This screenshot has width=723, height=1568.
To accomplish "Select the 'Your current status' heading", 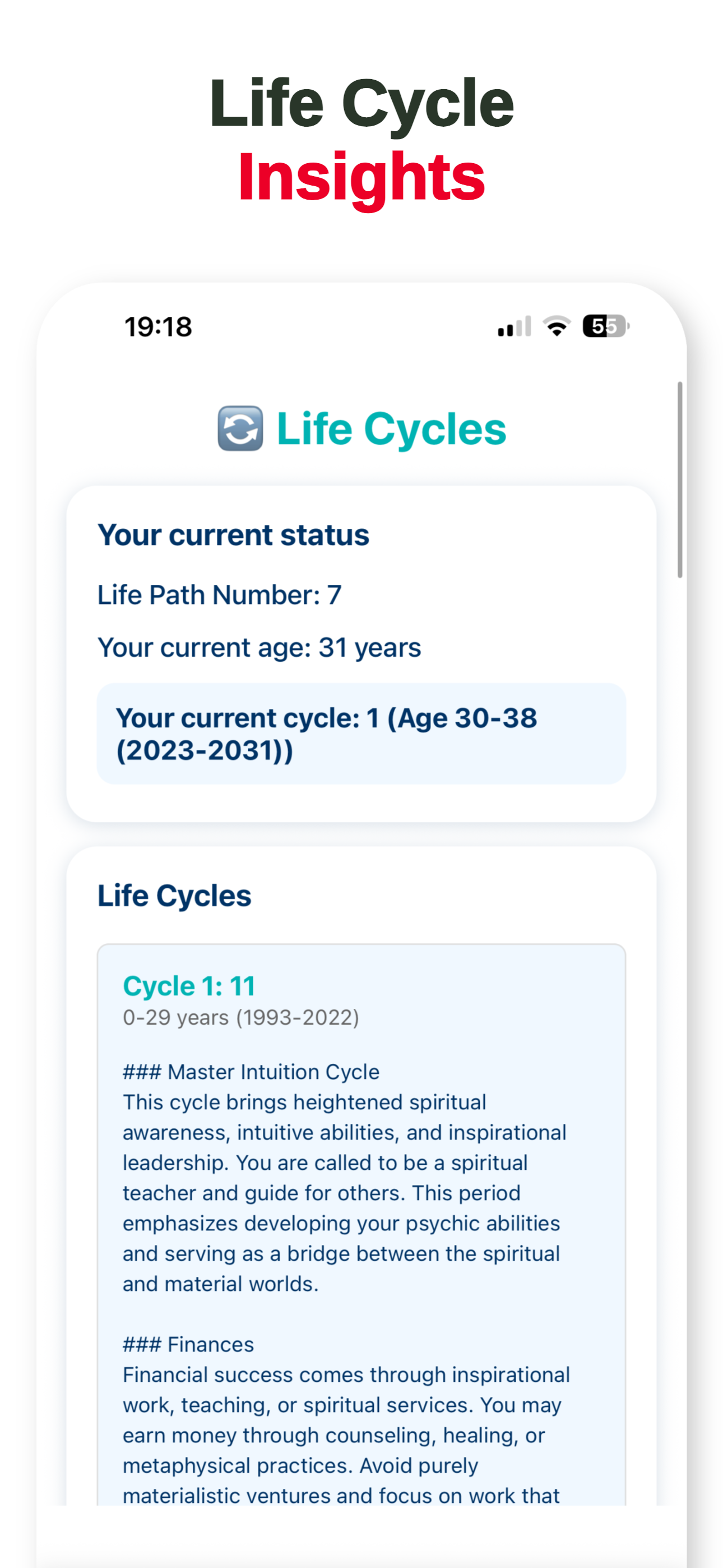I will [234, 535].
